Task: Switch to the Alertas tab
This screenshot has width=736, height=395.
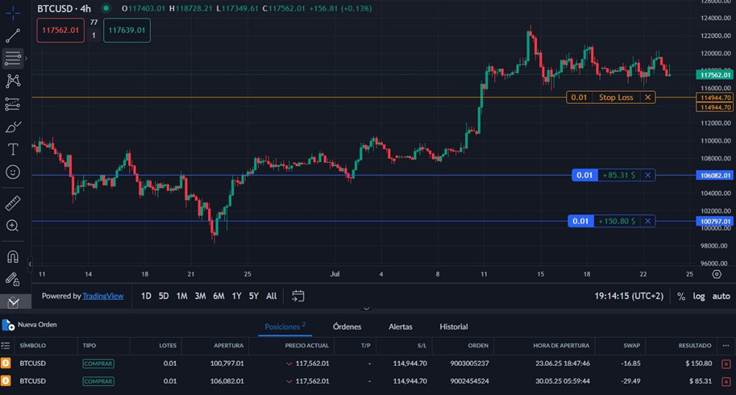Action: pyautogui.click(x=400, y=327)
